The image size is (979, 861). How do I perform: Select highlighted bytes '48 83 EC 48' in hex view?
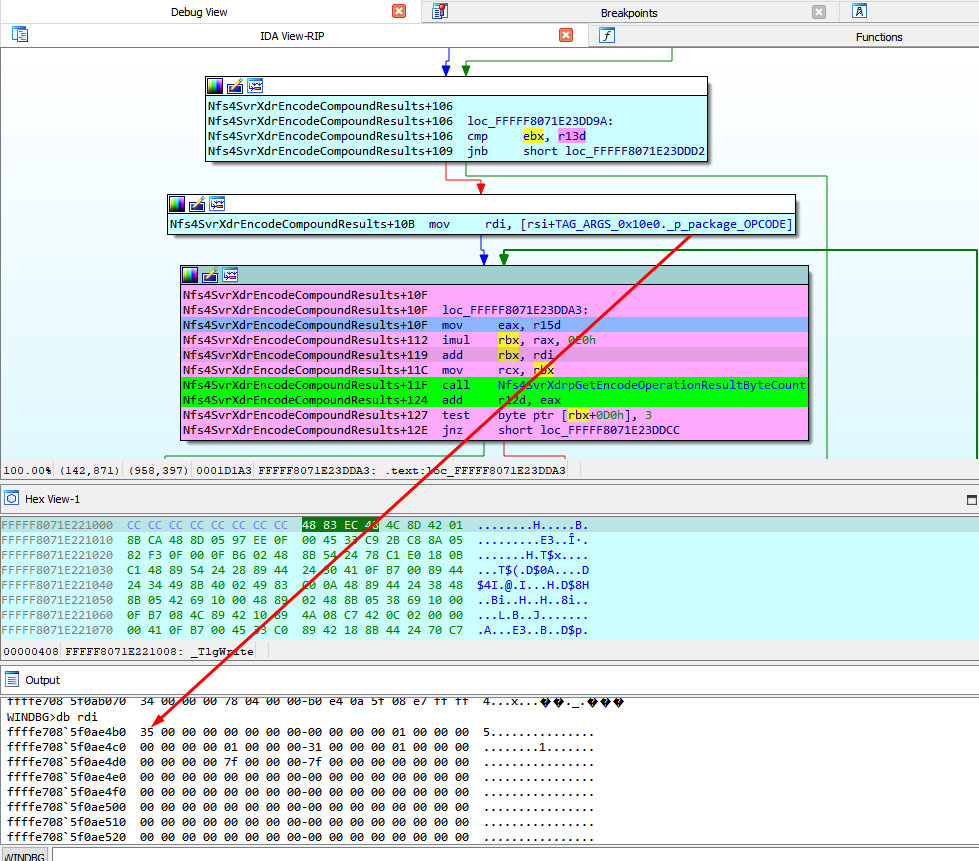[340, 525]
